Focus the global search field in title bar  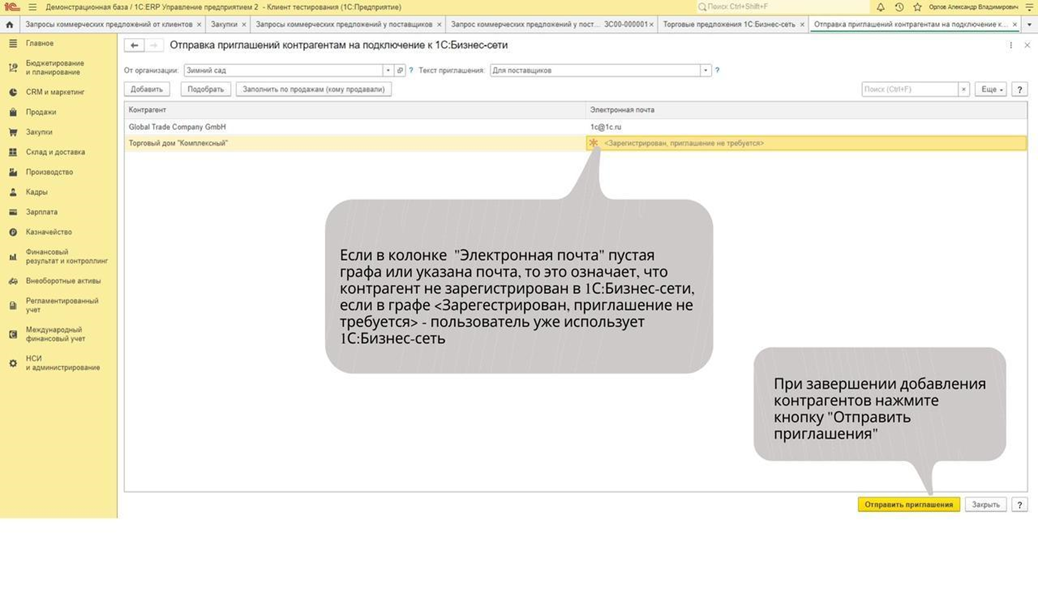[x=781, y=7]
